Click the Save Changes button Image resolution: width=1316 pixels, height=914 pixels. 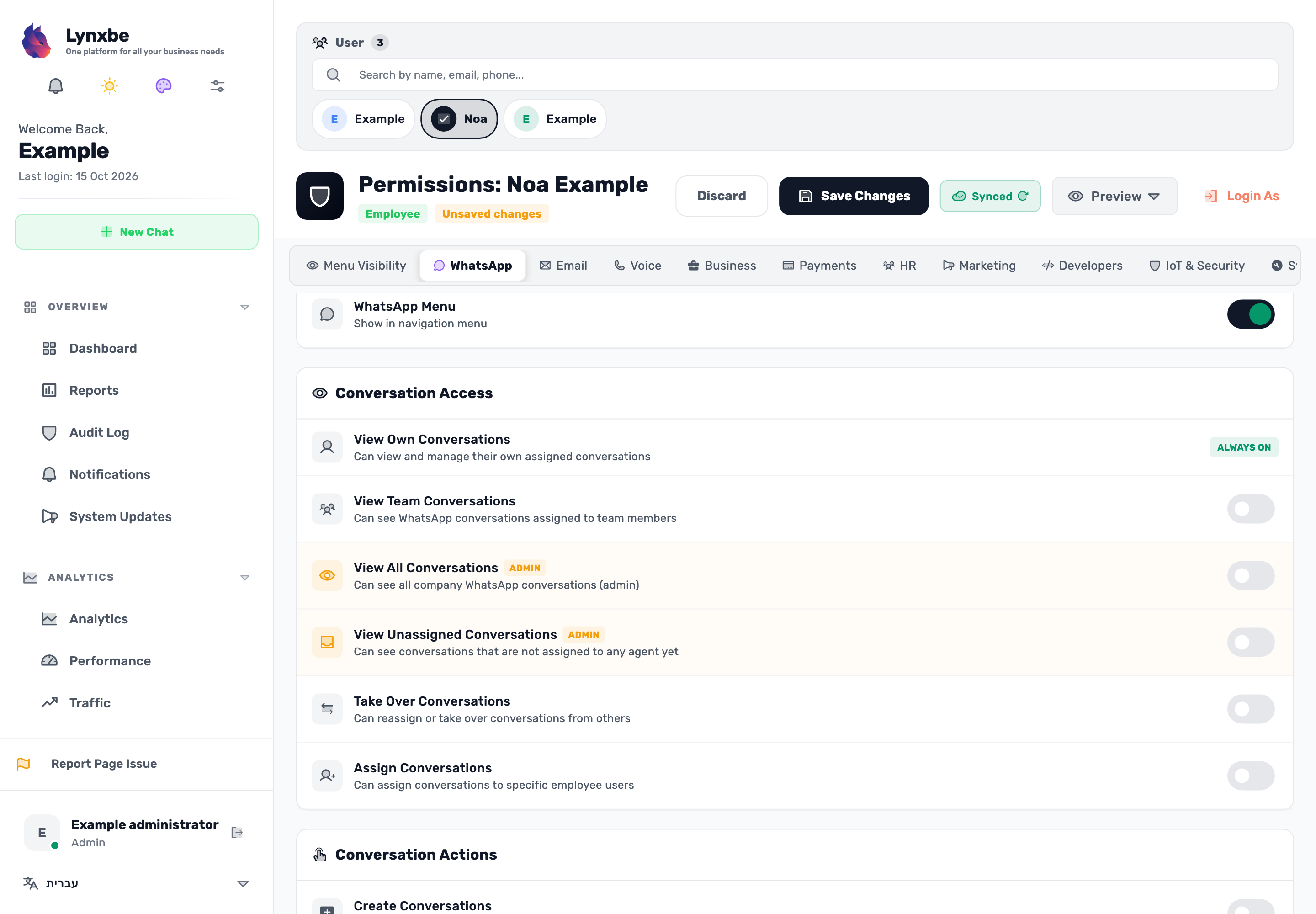[x=853, y=196]
